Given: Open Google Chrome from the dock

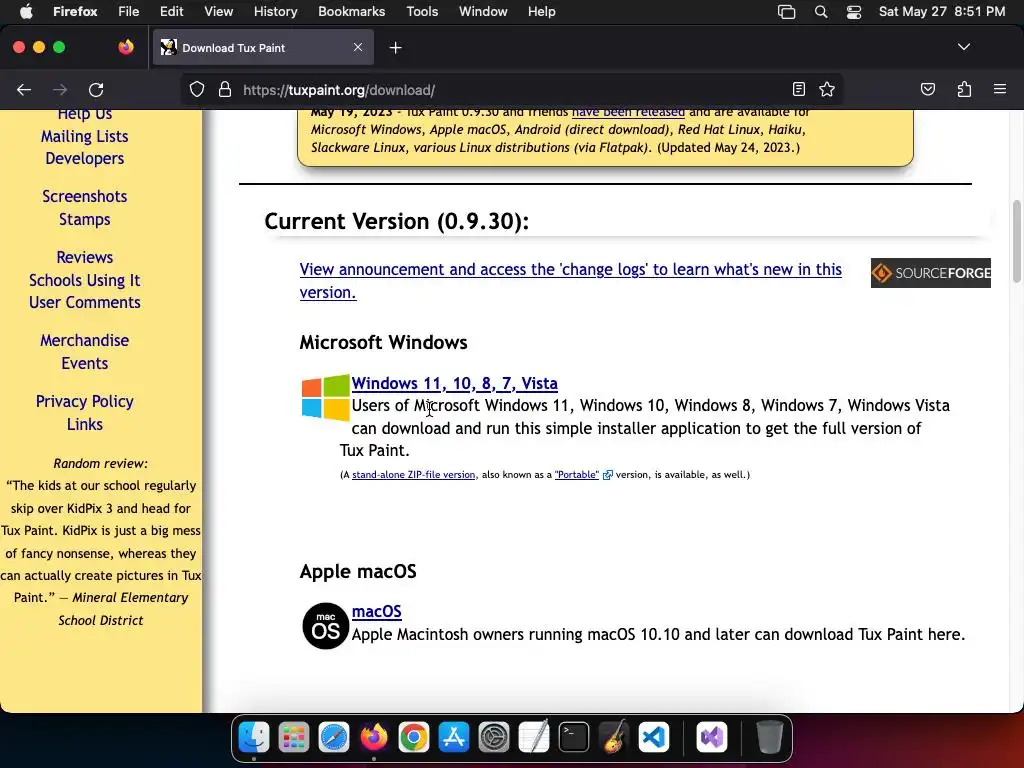Looking at the screenshot, I should pos(413,737).
